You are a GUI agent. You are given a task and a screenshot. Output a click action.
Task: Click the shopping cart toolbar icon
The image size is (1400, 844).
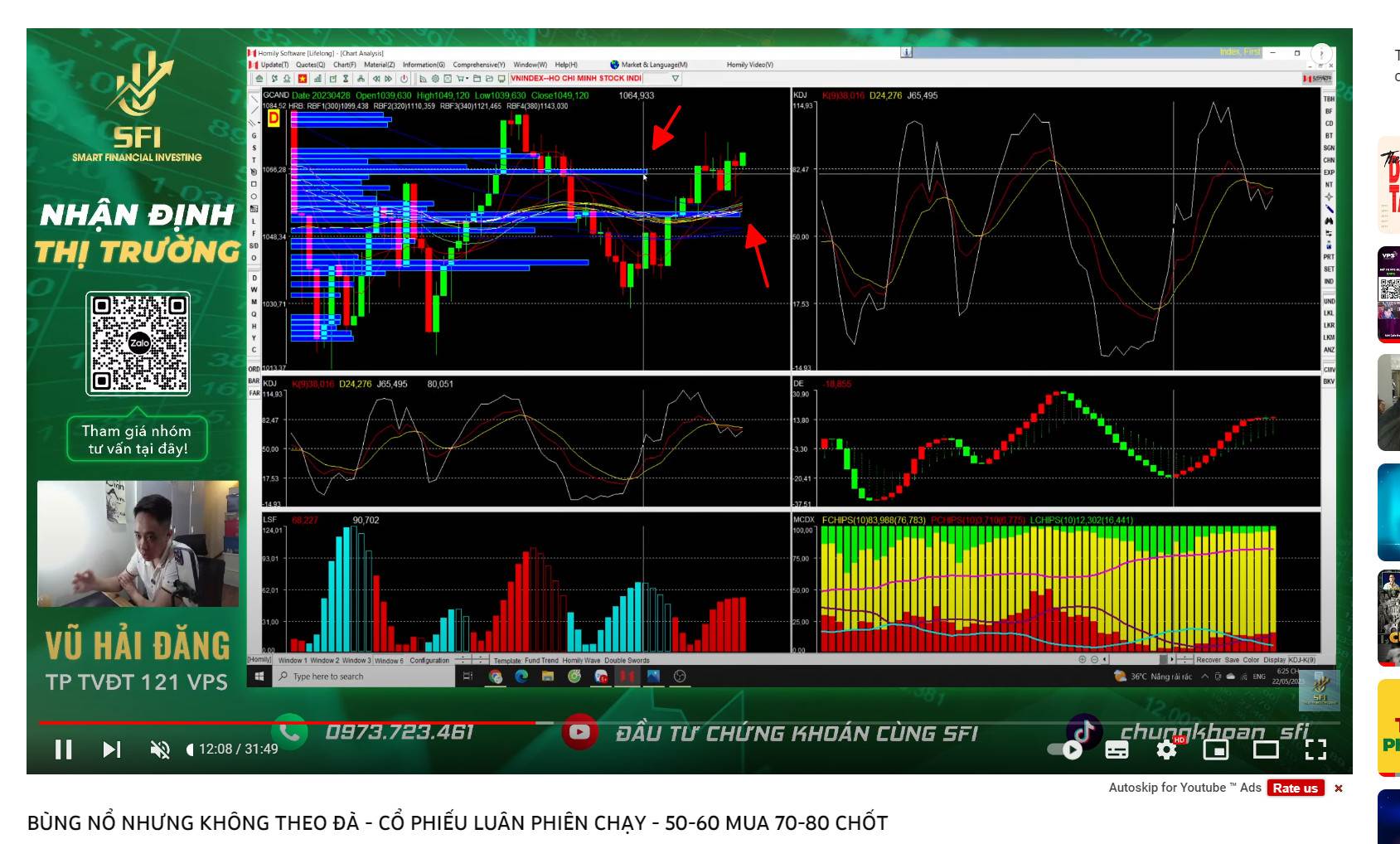(462, 79)
